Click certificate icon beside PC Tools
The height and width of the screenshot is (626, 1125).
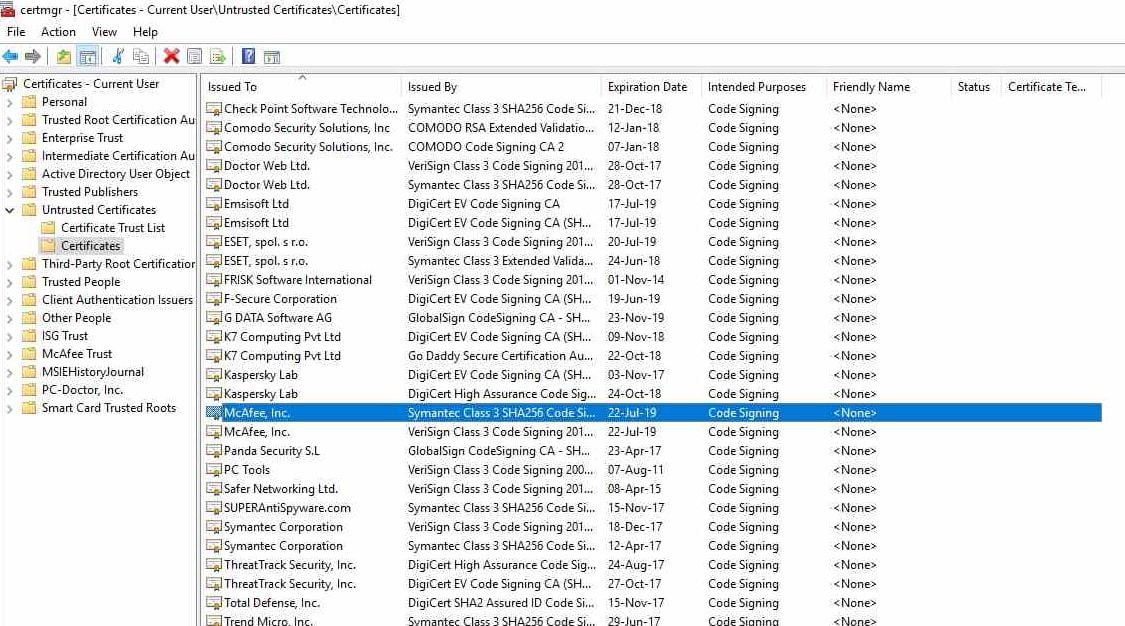[214, 470]
